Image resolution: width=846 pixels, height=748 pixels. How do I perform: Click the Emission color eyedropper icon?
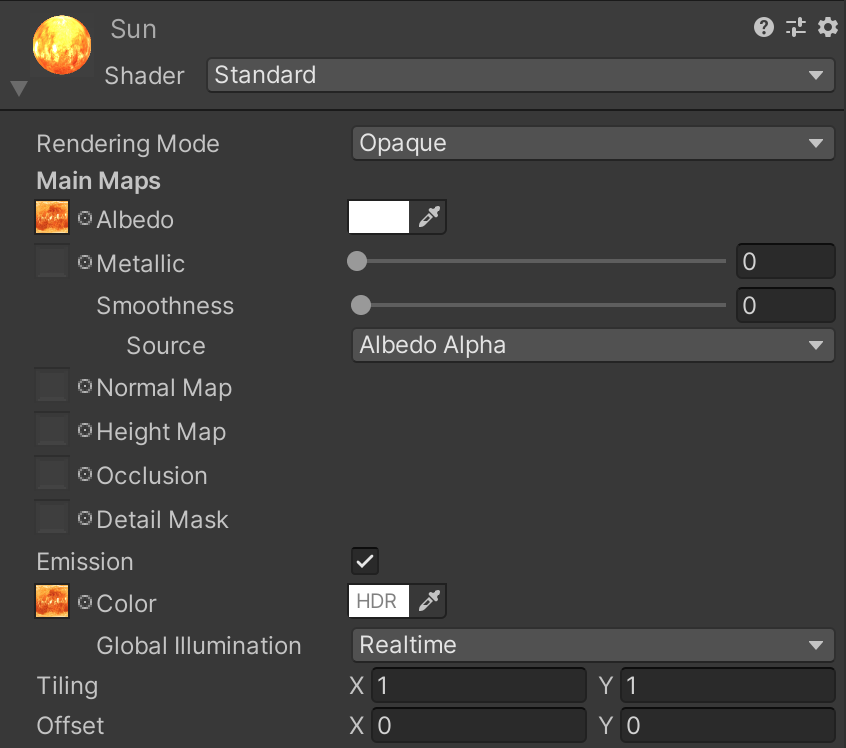(429, 601)
